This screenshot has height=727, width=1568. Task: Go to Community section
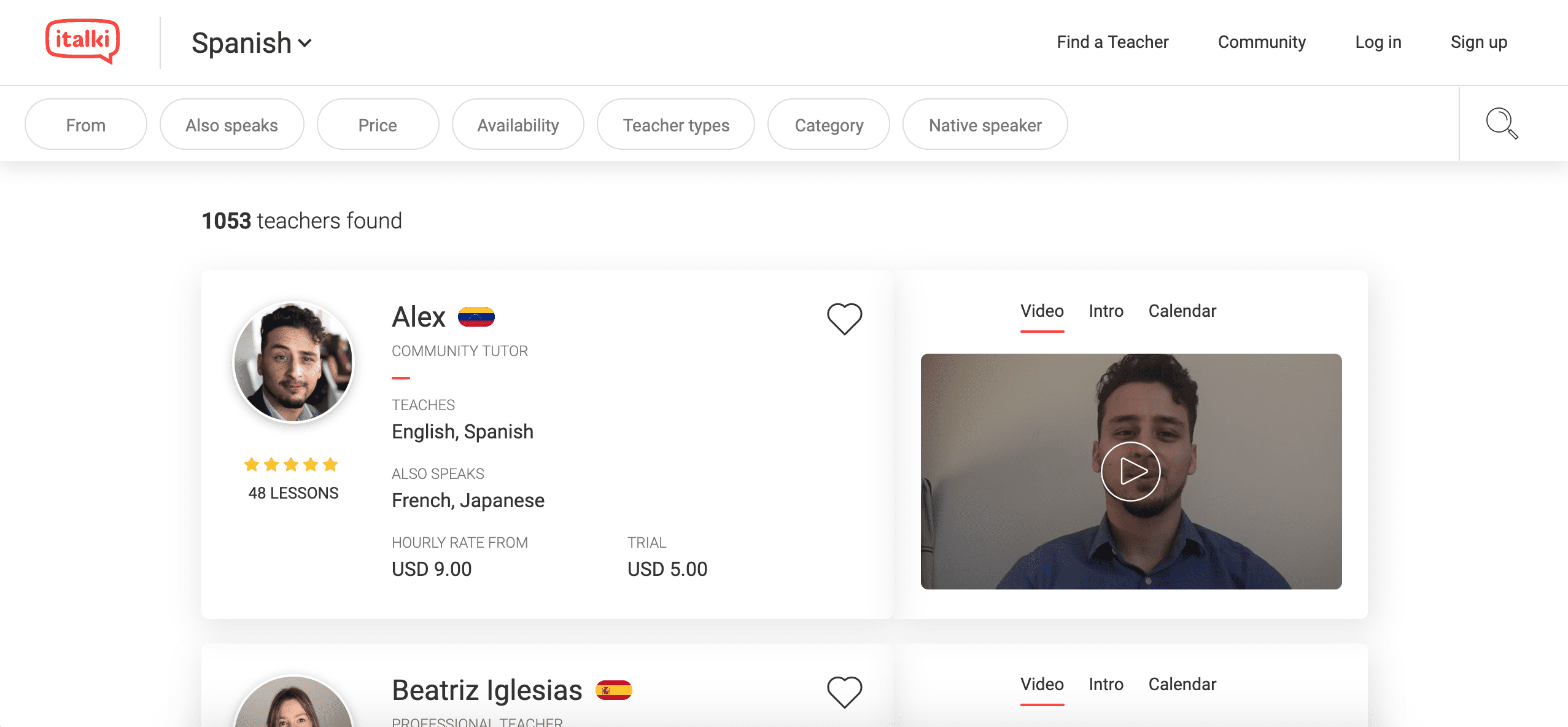tap(1262, 42)
